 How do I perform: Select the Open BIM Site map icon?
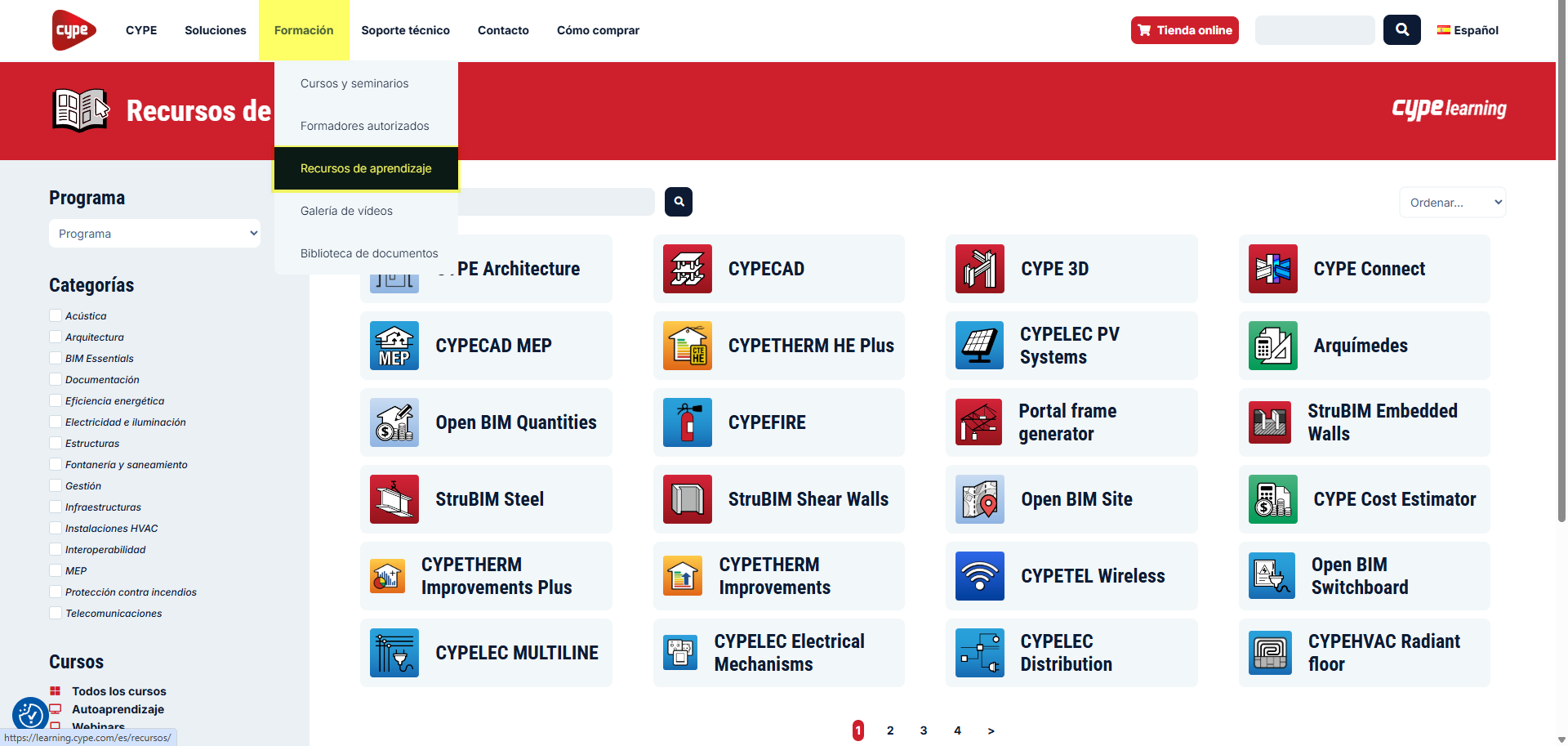pyautogui.click(x=979, y=499)
